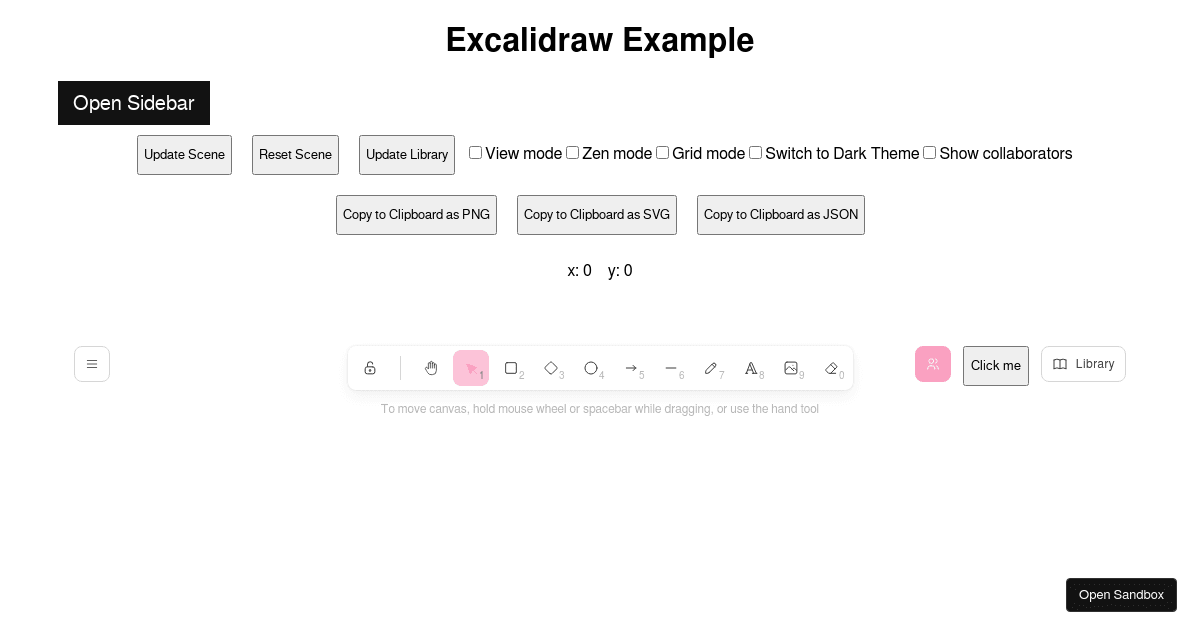Copy the drawing to clipboard as PNG
This screenshot has height=630, width=1200.
(x=416, y=215)
